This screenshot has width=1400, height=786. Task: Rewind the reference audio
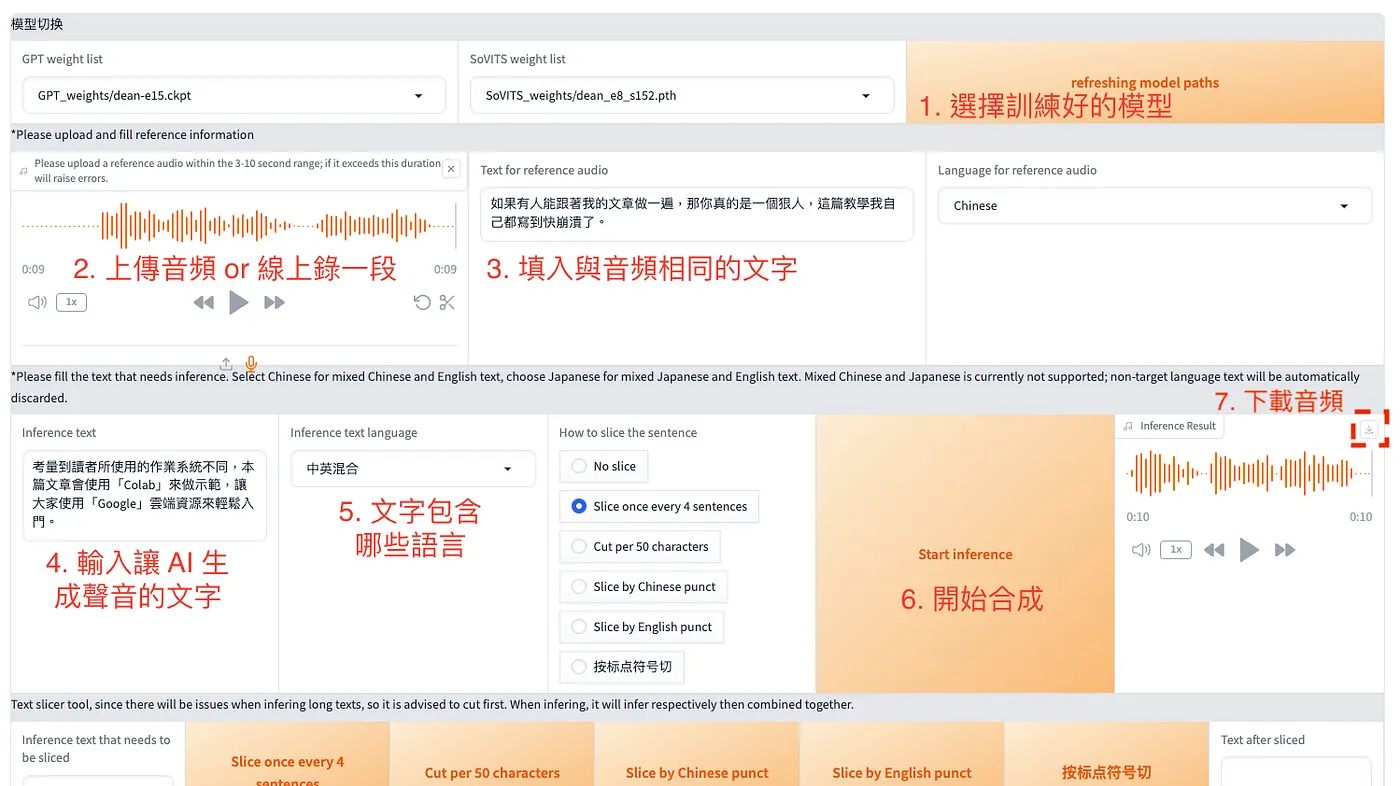(204, 302)
